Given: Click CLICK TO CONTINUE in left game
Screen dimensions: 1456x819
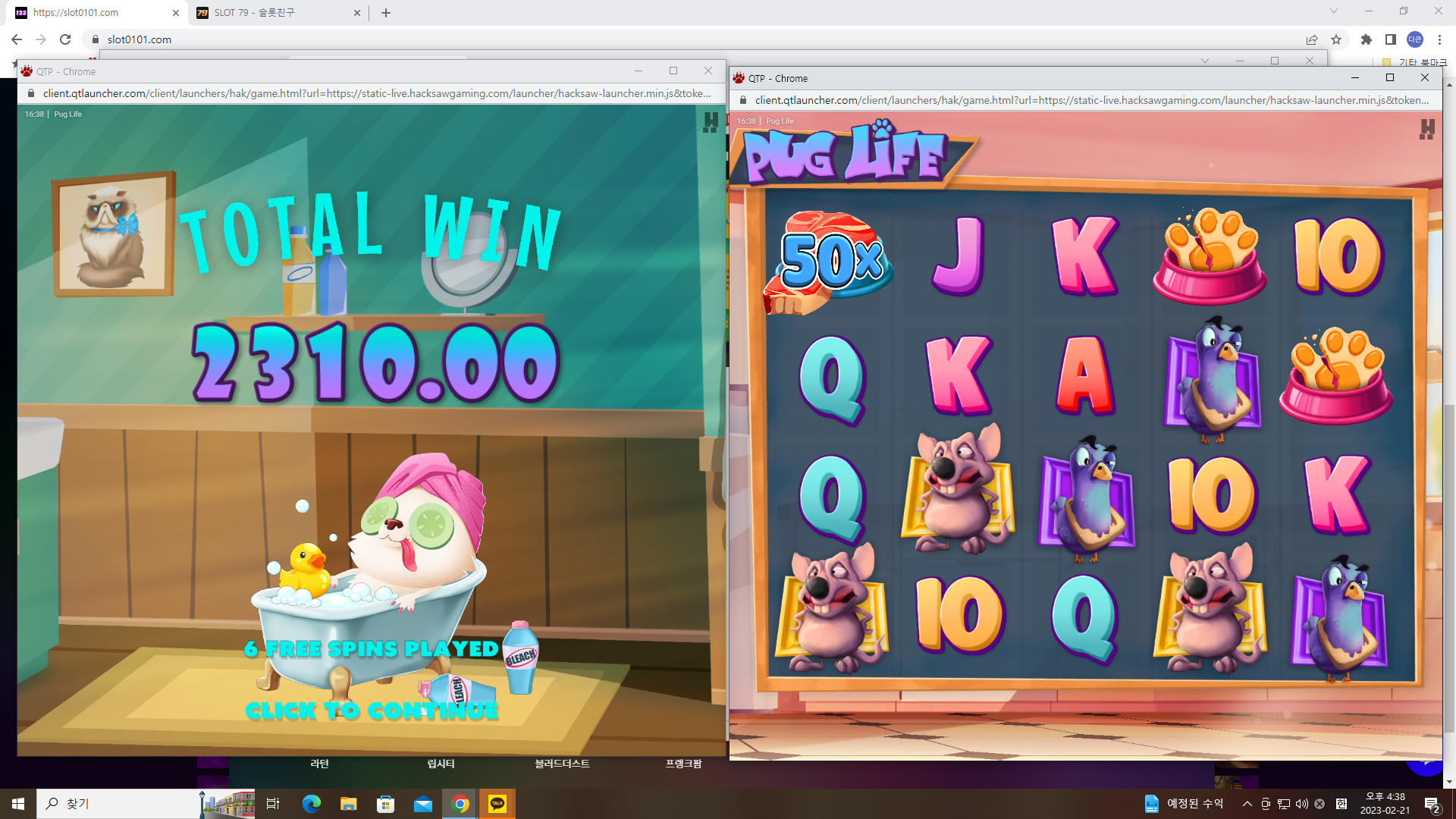Looking at the screenshot, I should [372, 711].
